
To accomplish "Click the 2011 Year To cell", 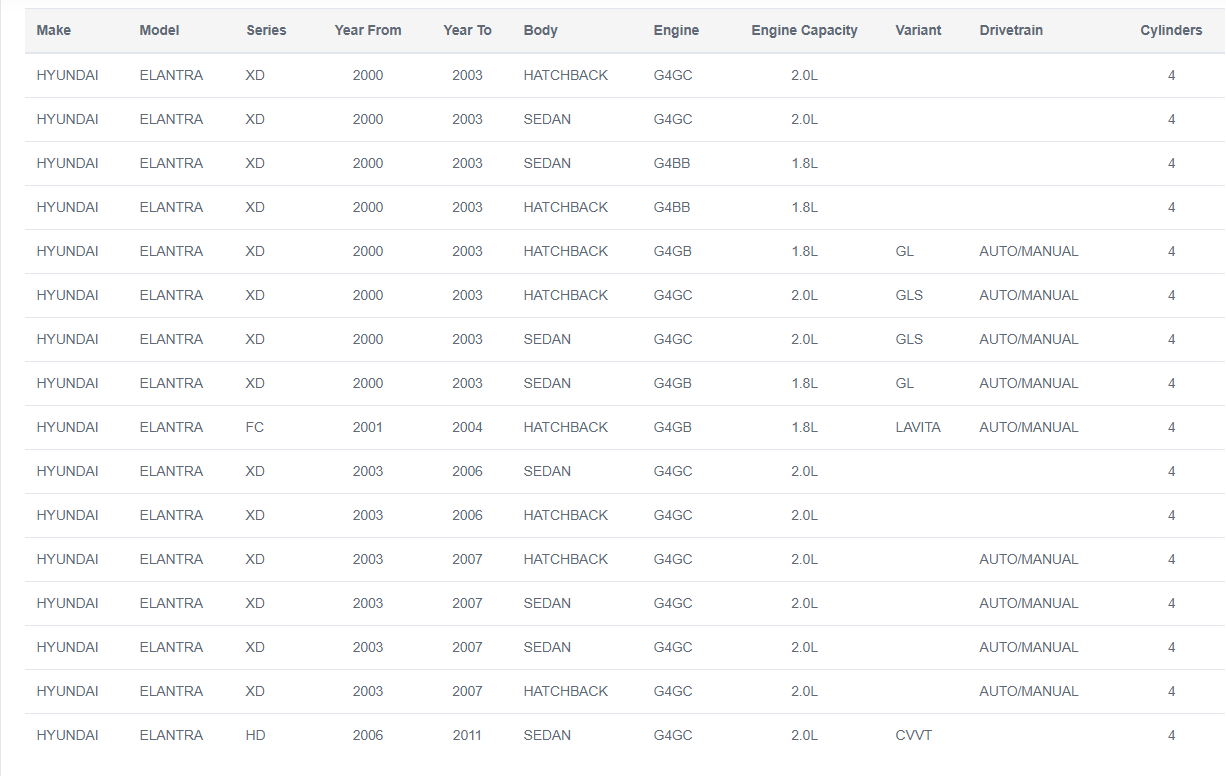I will 467,735.
